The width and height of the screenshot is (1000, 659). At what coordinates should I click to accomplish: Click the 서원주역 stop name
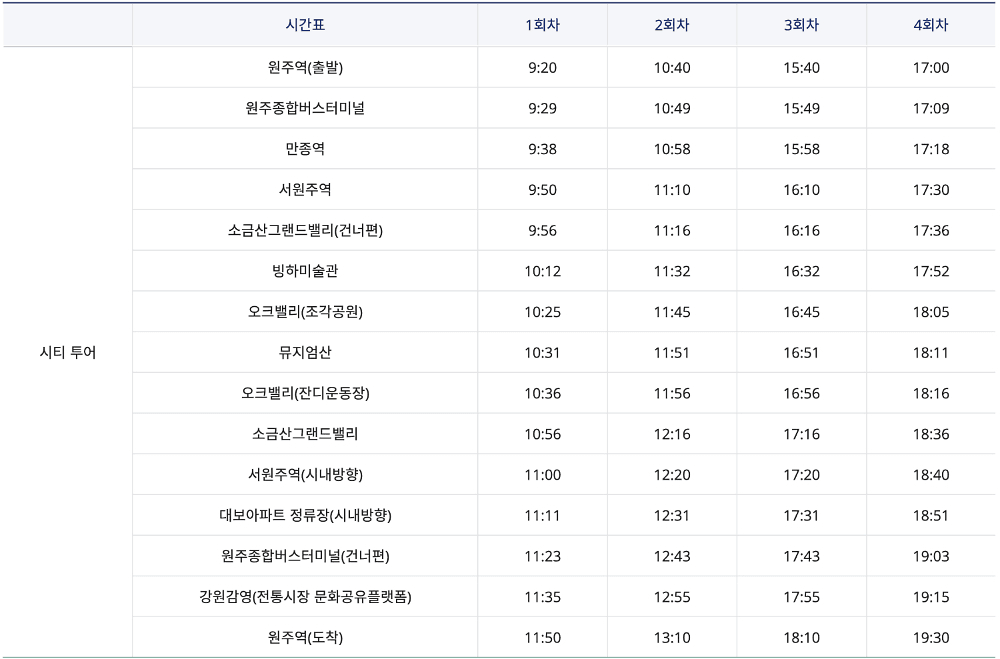[x=306, y=188]
